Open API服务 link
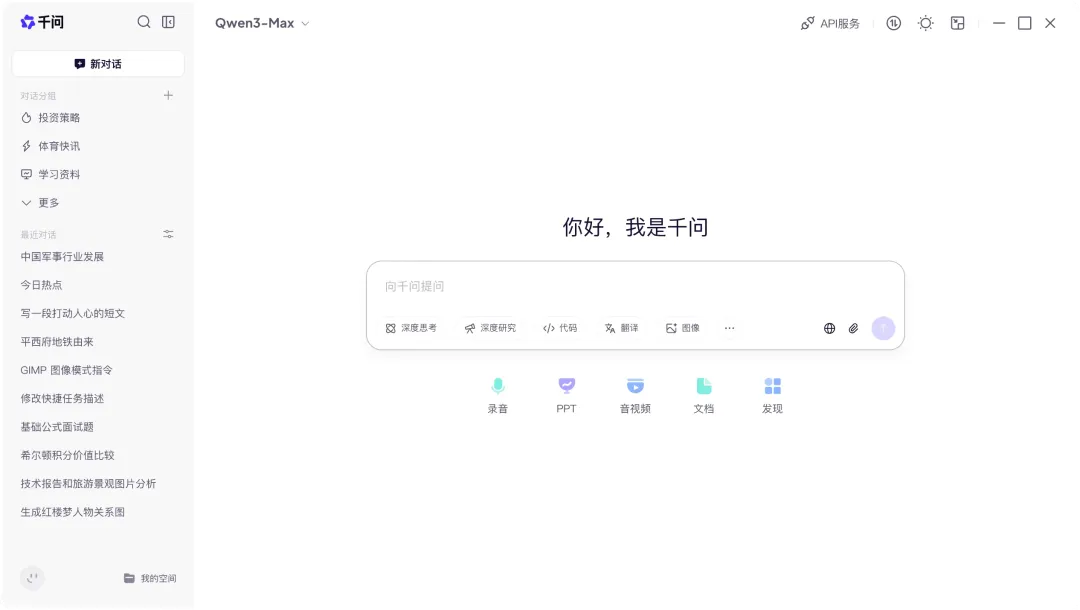Screen dimensions: 1080x610 click(830, 23)
